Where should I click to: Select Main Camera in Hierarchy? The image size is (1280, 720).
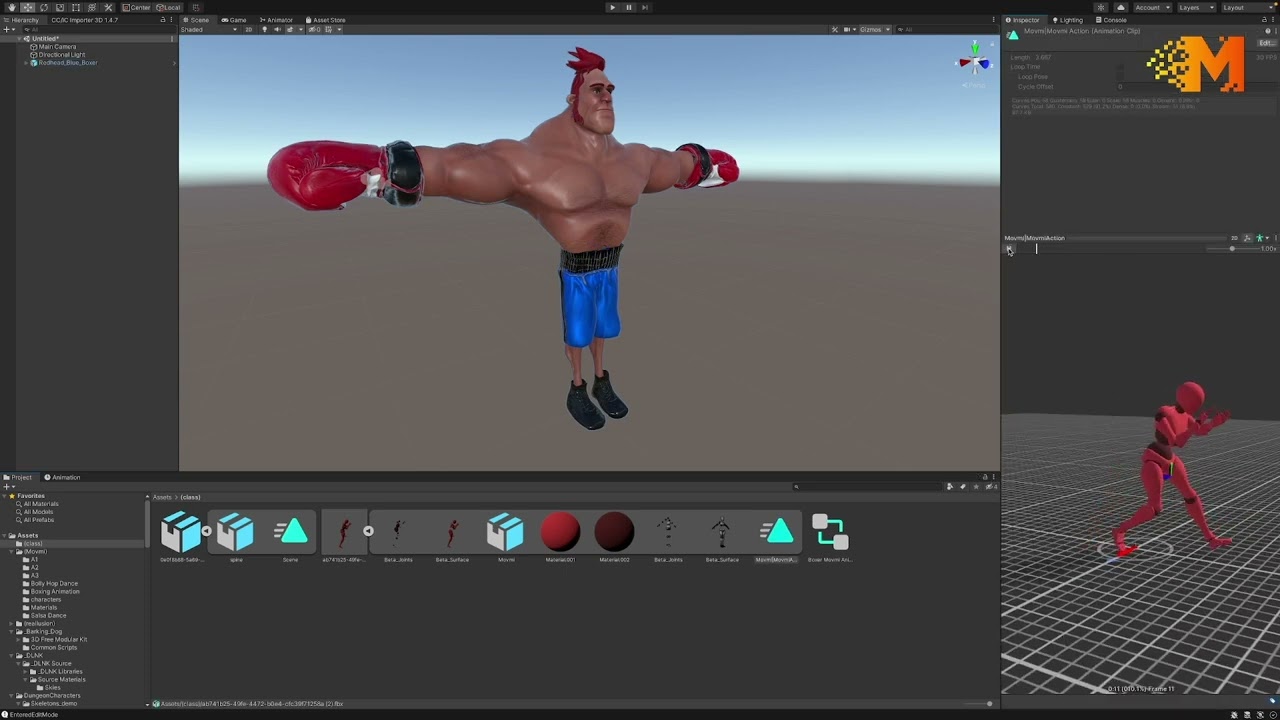(x=56, y=47)
